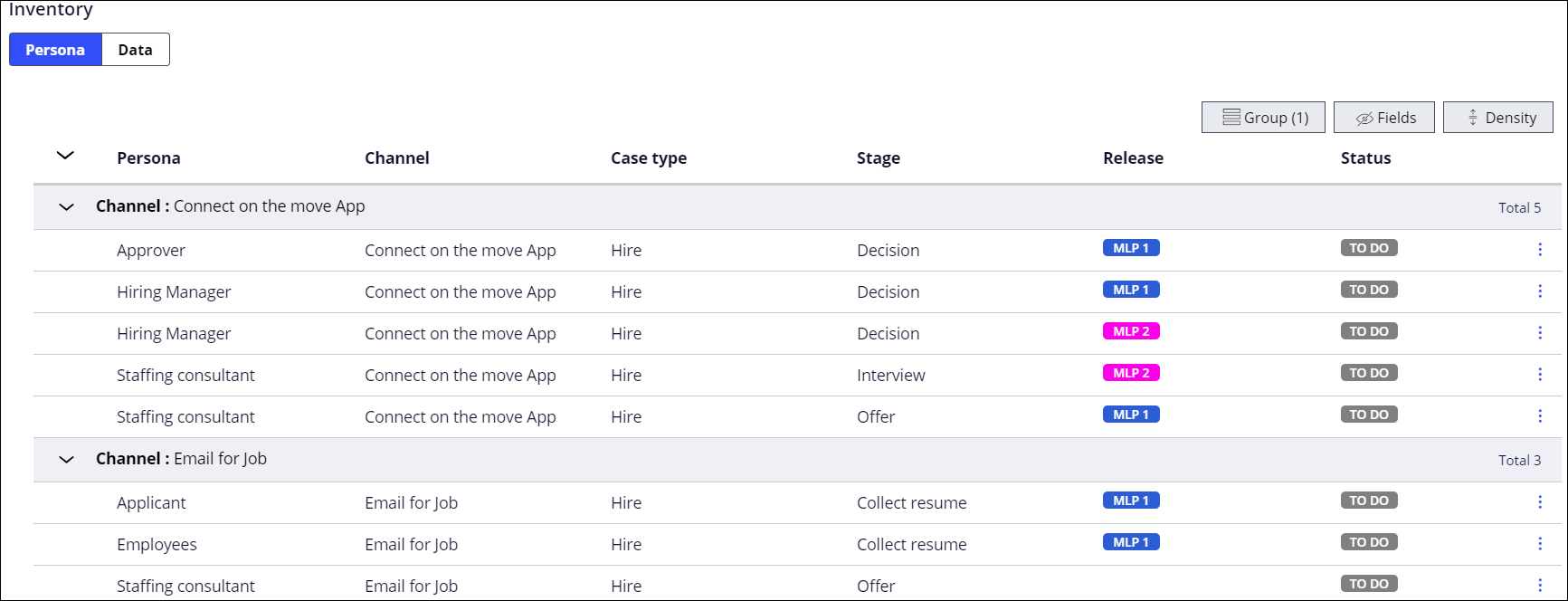The image size is (1568, 601).
Task: Select the Approver persona cell
Action: tap(151, 251)
